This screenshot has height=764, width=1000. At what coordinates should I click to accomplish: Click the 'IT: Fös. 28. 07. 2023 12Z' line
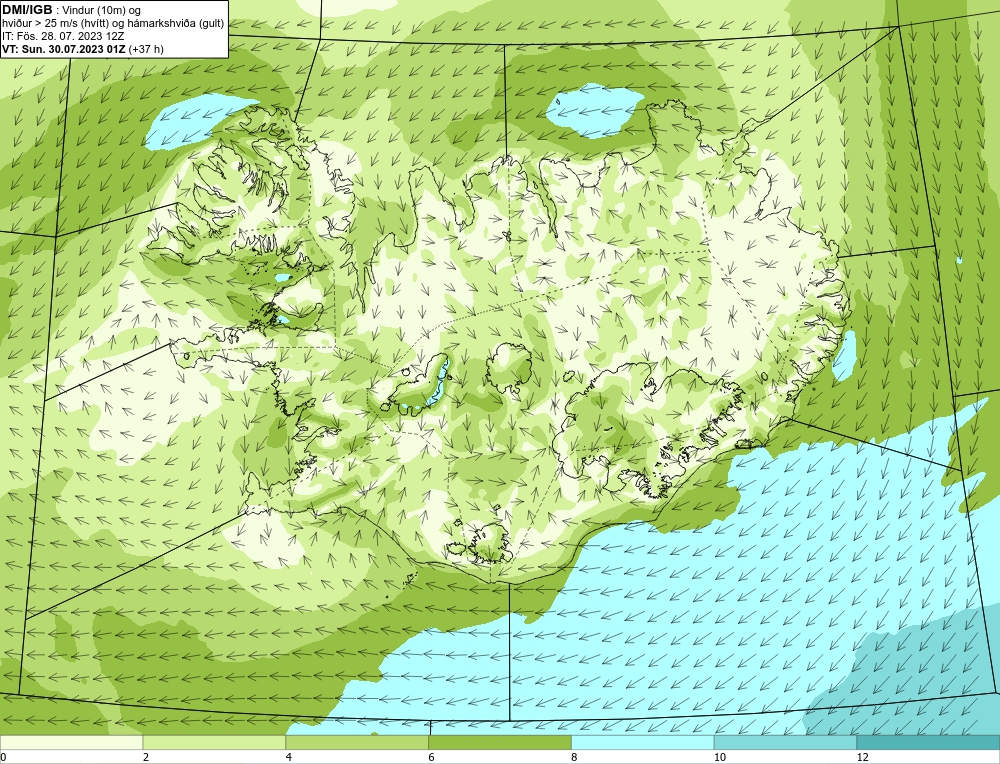63,36
